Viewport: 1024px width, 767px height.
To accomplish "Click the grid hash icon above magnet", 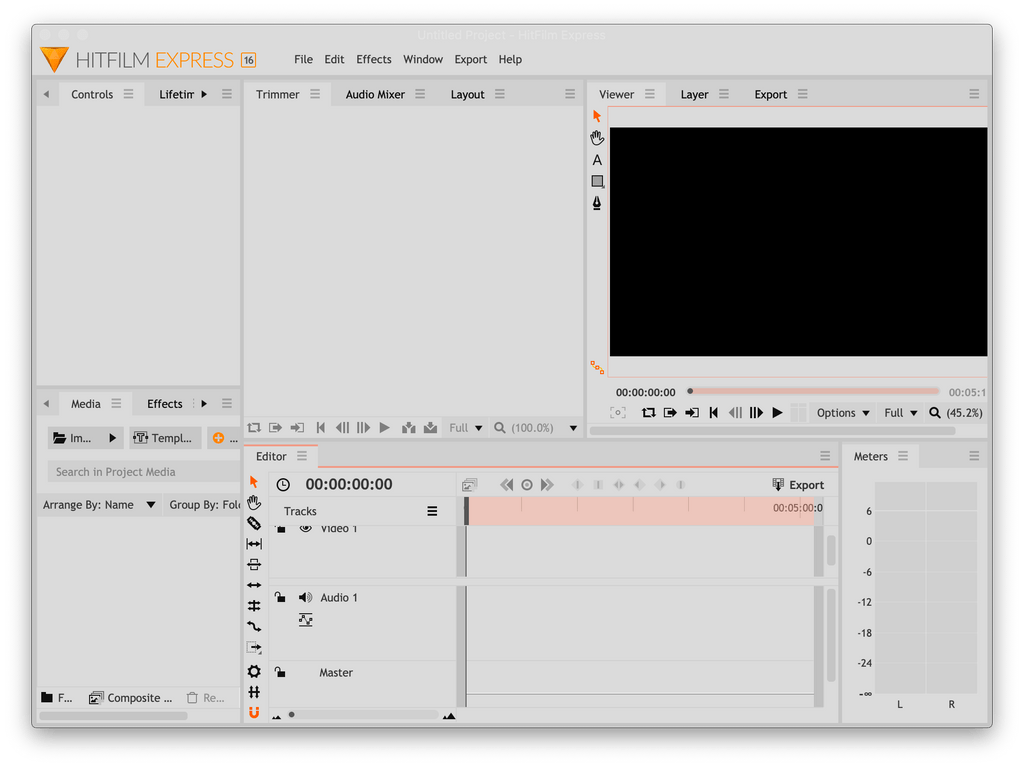I will (x=254, y=693).
